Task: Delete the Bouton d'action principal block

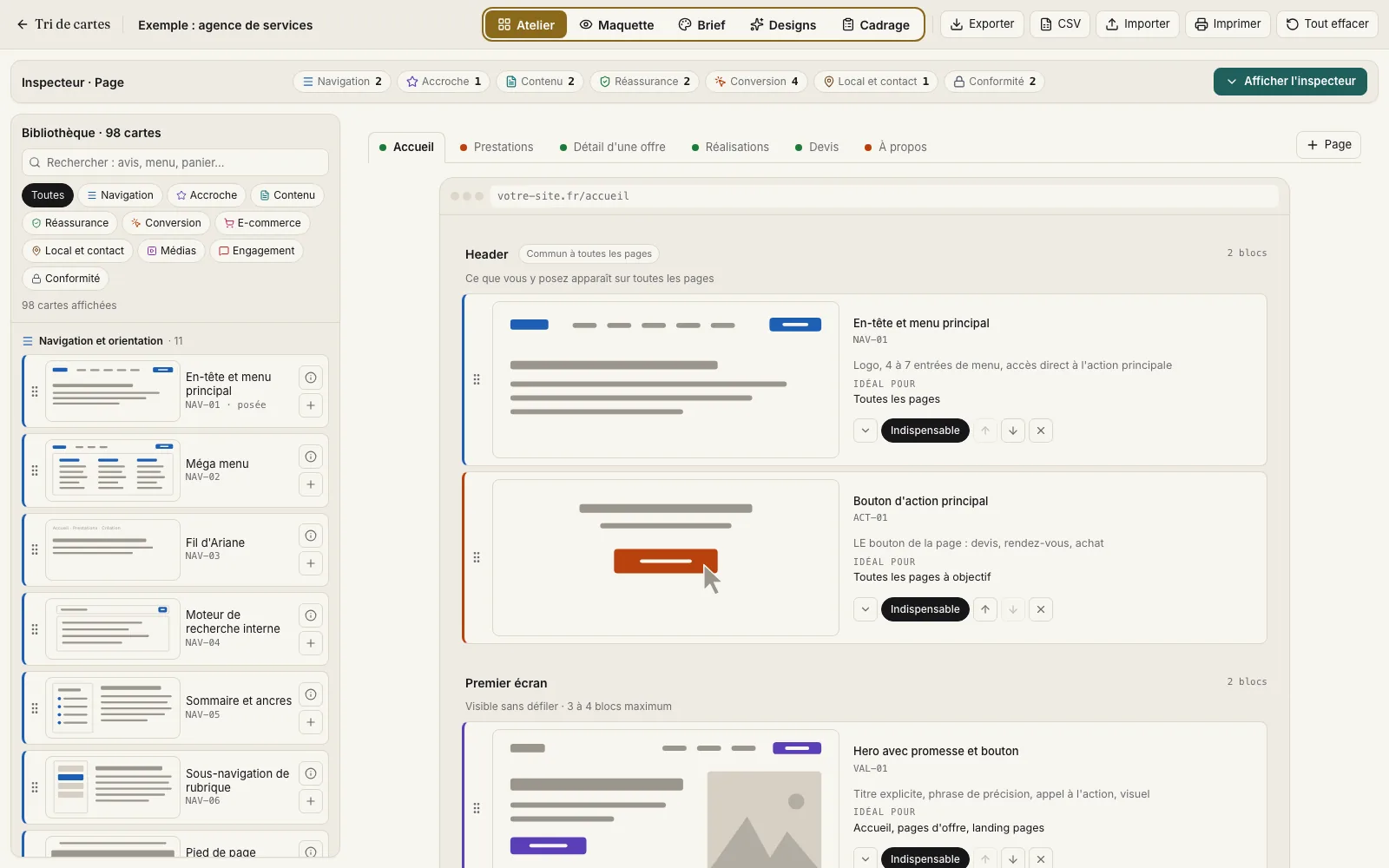Action: tap(1041, 609)
